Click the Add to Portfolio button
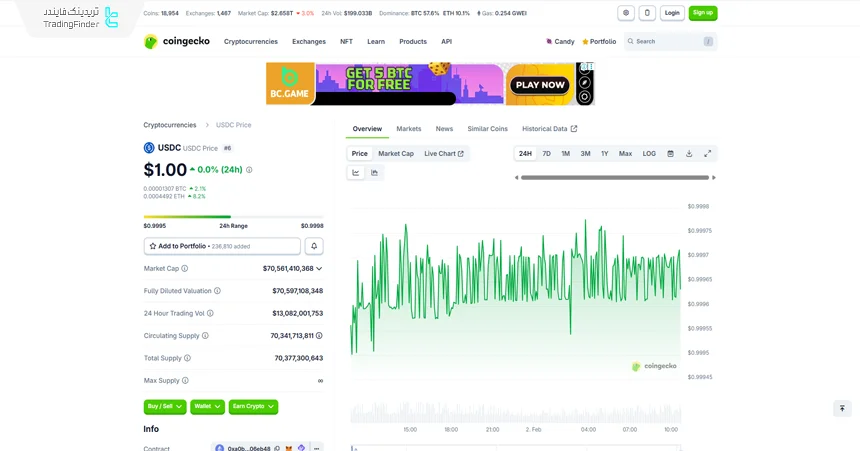 [222, 246]
